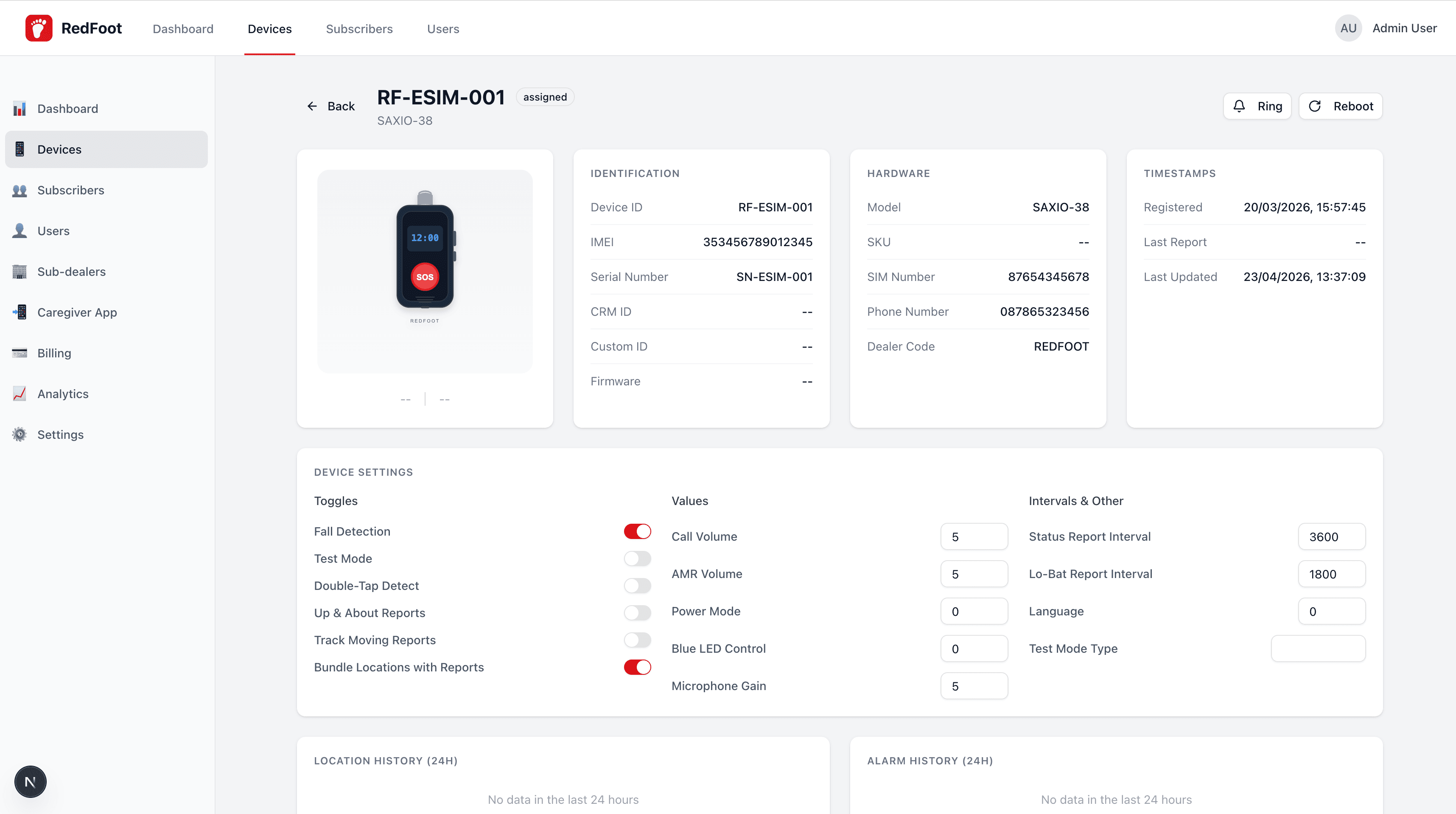Click the IMEI value 353456789012345
The width and height of the screenshot is (1456, 814).
coord(757,242)
